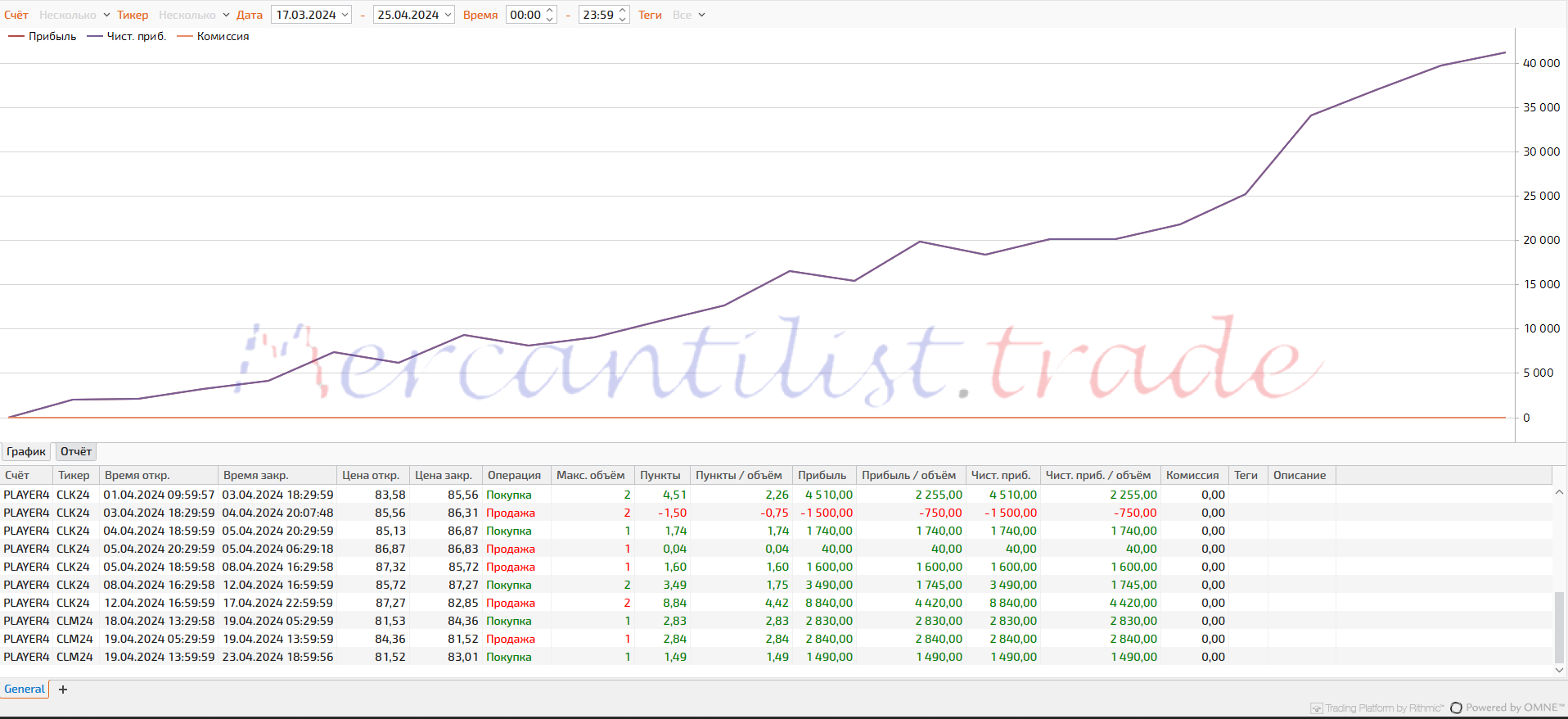Decrease end time with the down arrow
This screenshot has width=1568, height=719.
click(623, 20)
